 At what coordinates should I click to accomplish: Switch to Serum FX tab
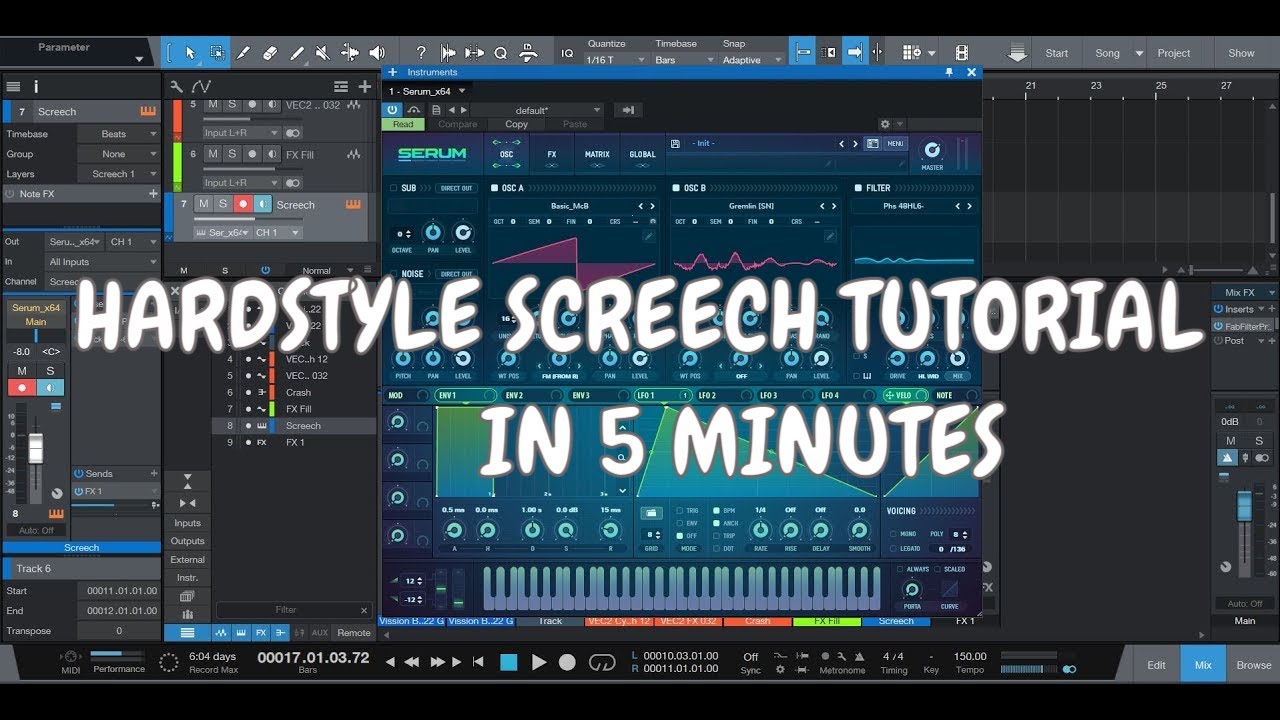click(x=551, y=154)
